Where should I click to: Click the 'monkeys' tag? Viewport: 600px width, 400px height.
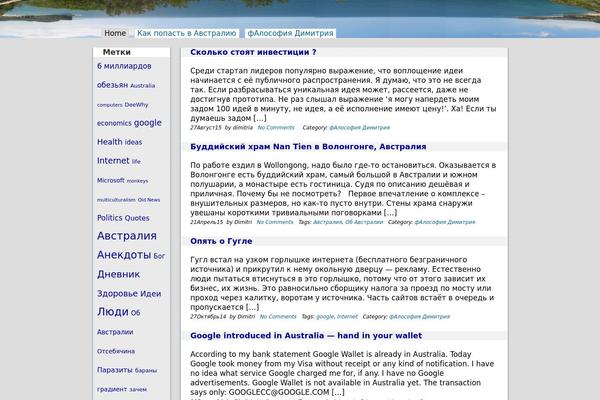137,181
